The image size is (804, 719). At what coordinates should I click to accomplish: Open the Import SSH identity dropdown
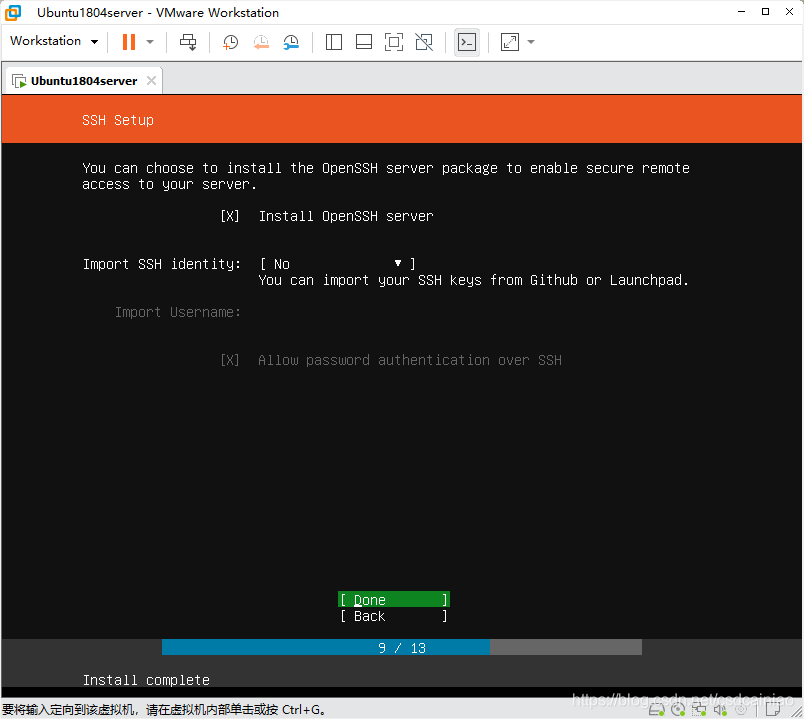tap(337, 264)
